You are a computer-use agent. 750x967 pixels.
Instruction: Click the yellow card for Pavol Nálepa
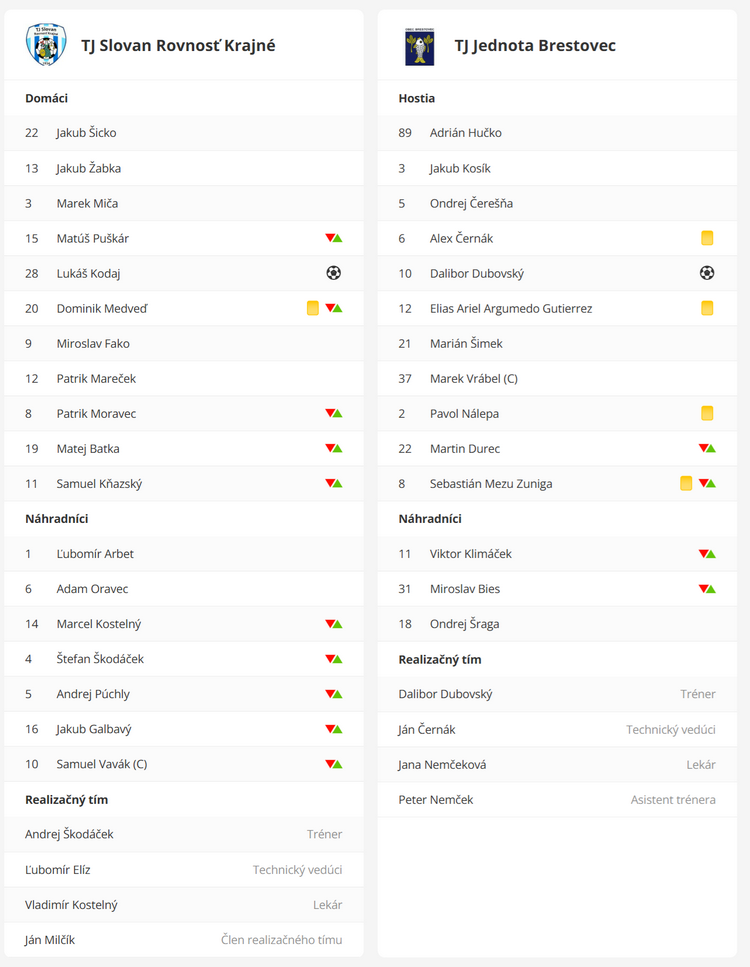707,413
